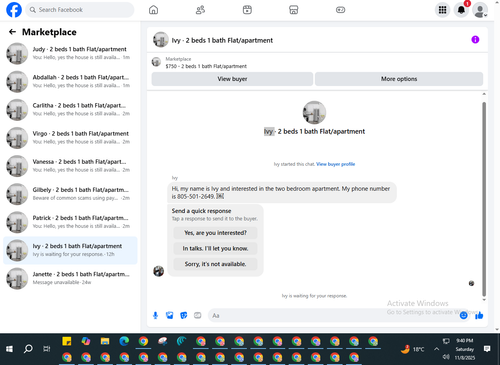Open File Explorer from taskbar
This screenshot has height=365, width=500.
pyautogui.click(x=105, y=341)
